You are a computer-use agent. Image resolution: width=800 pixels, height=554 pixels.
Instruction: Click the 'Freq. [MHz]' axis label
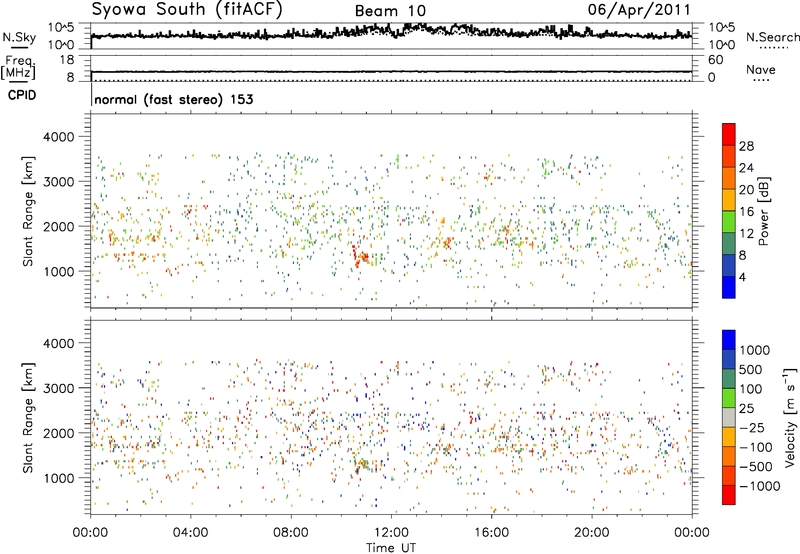coord(18,68)
